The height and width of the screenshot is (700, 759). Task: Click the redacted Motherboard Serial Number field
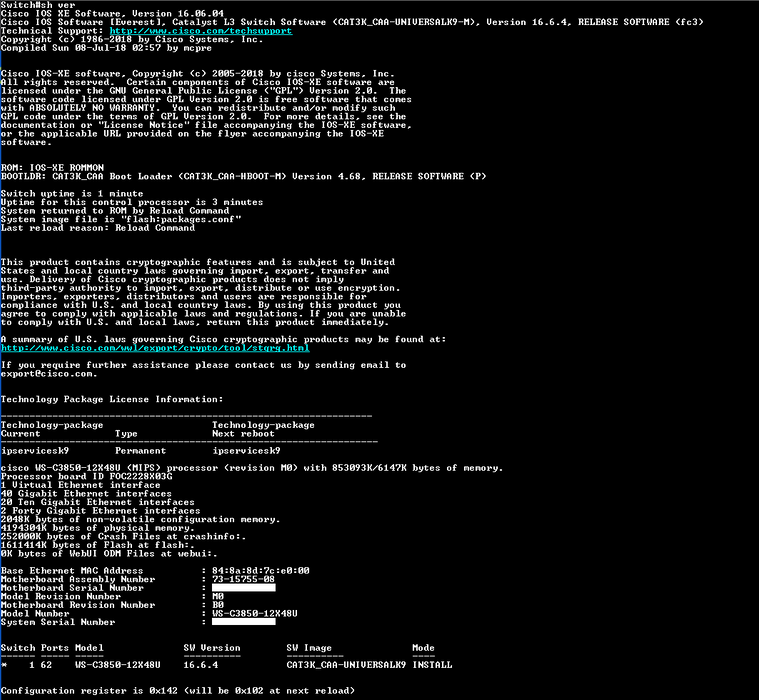tap(244, 588)
